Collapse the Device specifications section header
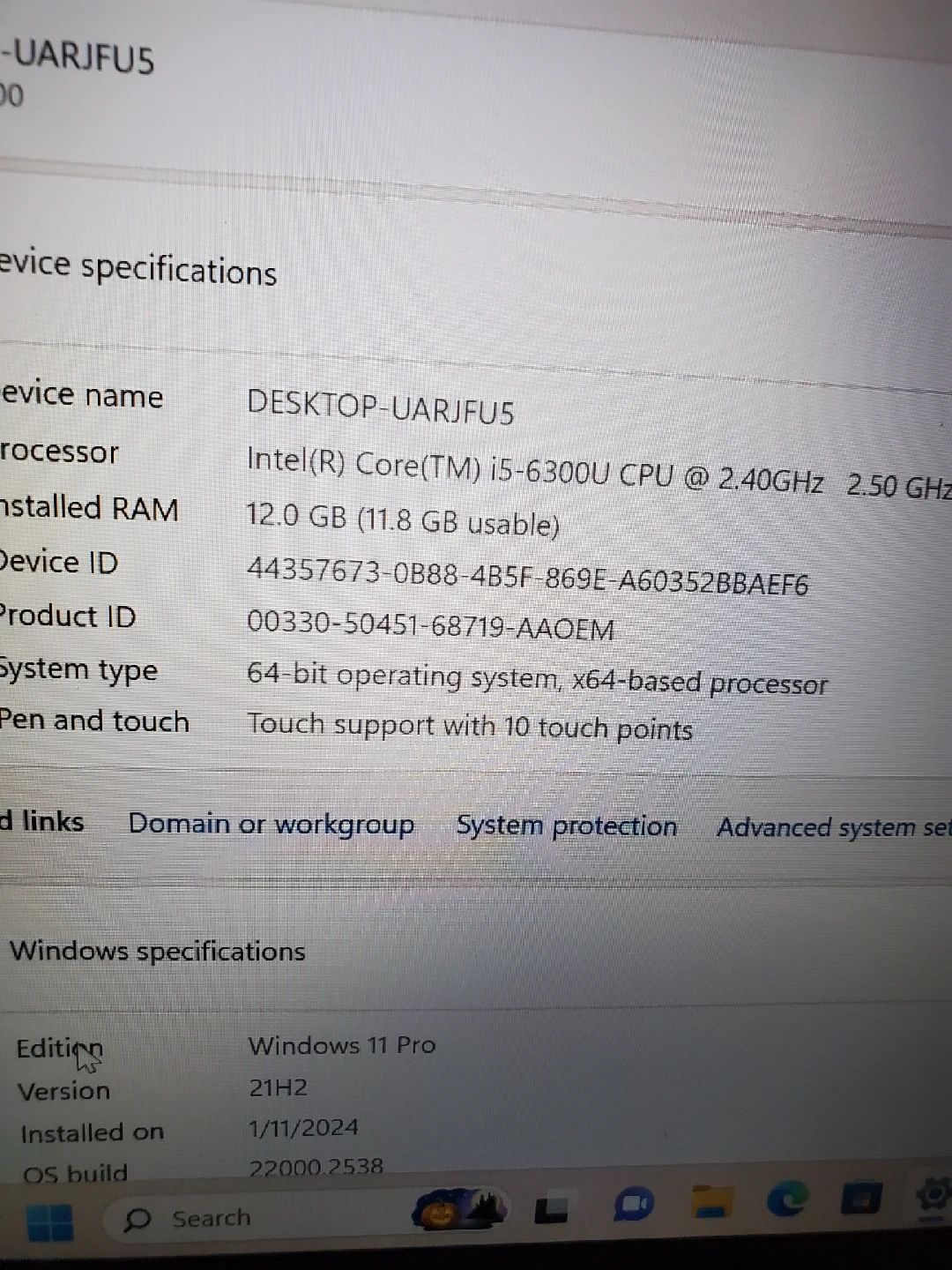The image size is (952, 1270). [141, 268]
